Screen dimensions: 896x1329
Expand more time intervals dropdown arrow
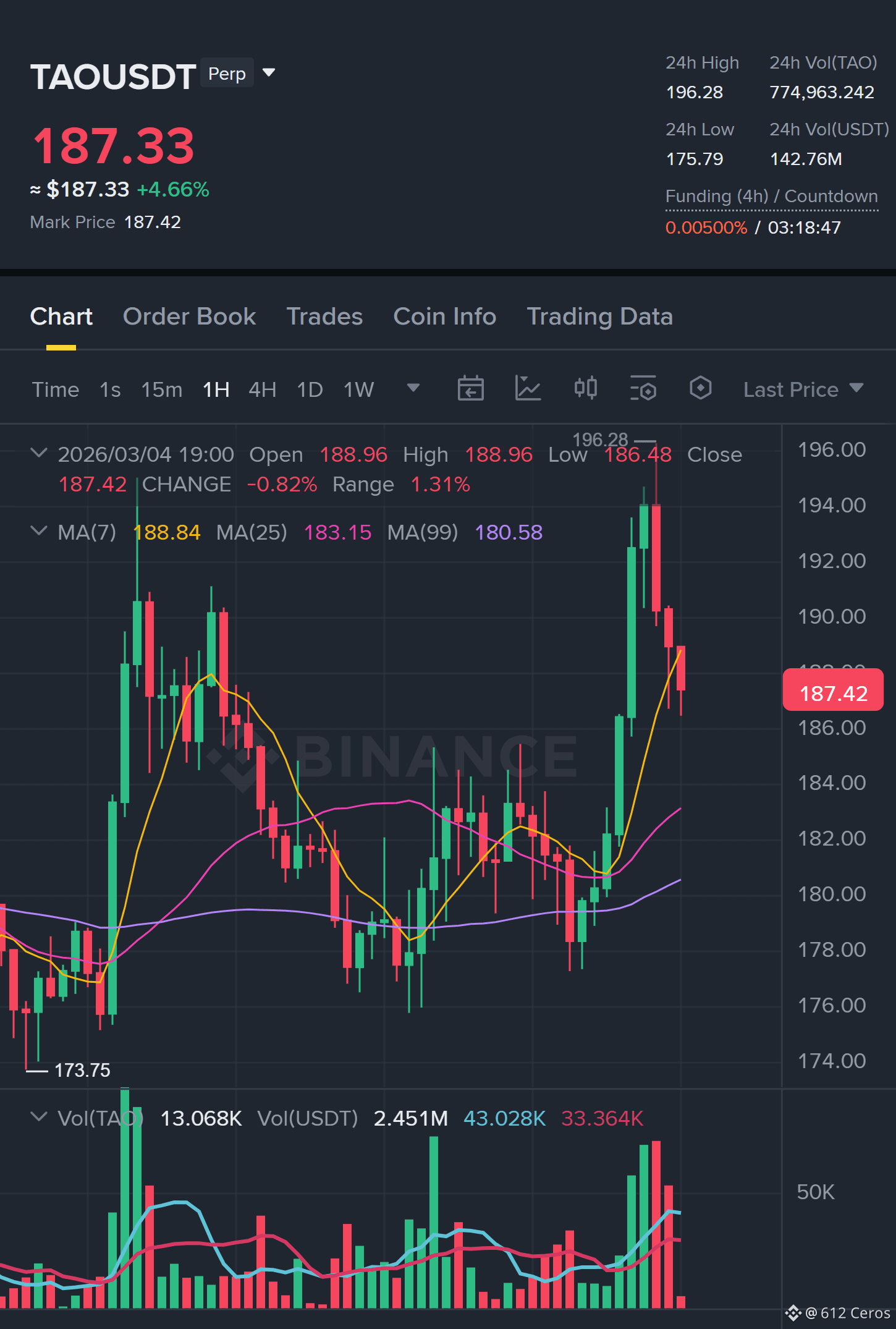tap(413, 388)
